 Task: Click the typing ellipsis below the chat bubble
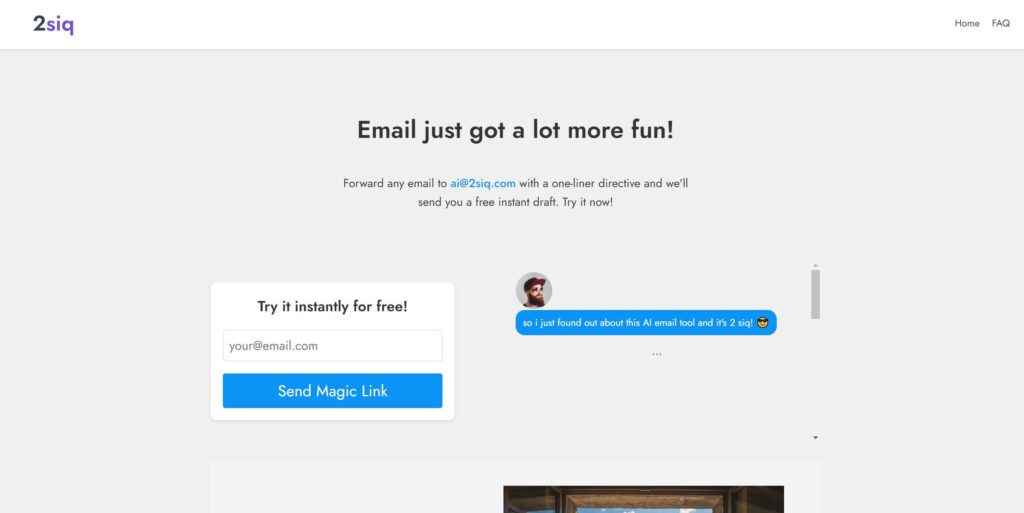[x=656, y=353]
